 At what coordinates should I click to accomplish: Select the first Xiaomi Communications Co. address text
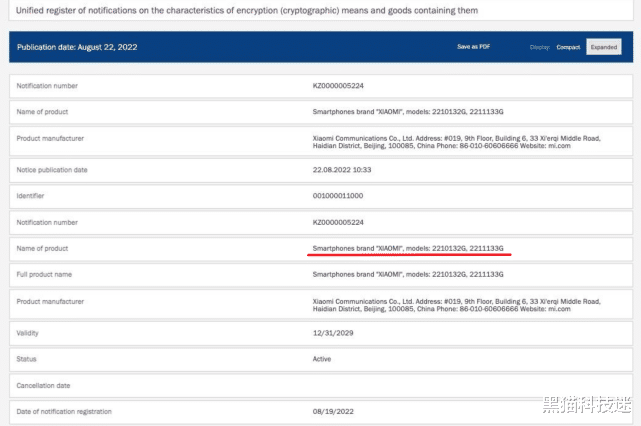457,142
